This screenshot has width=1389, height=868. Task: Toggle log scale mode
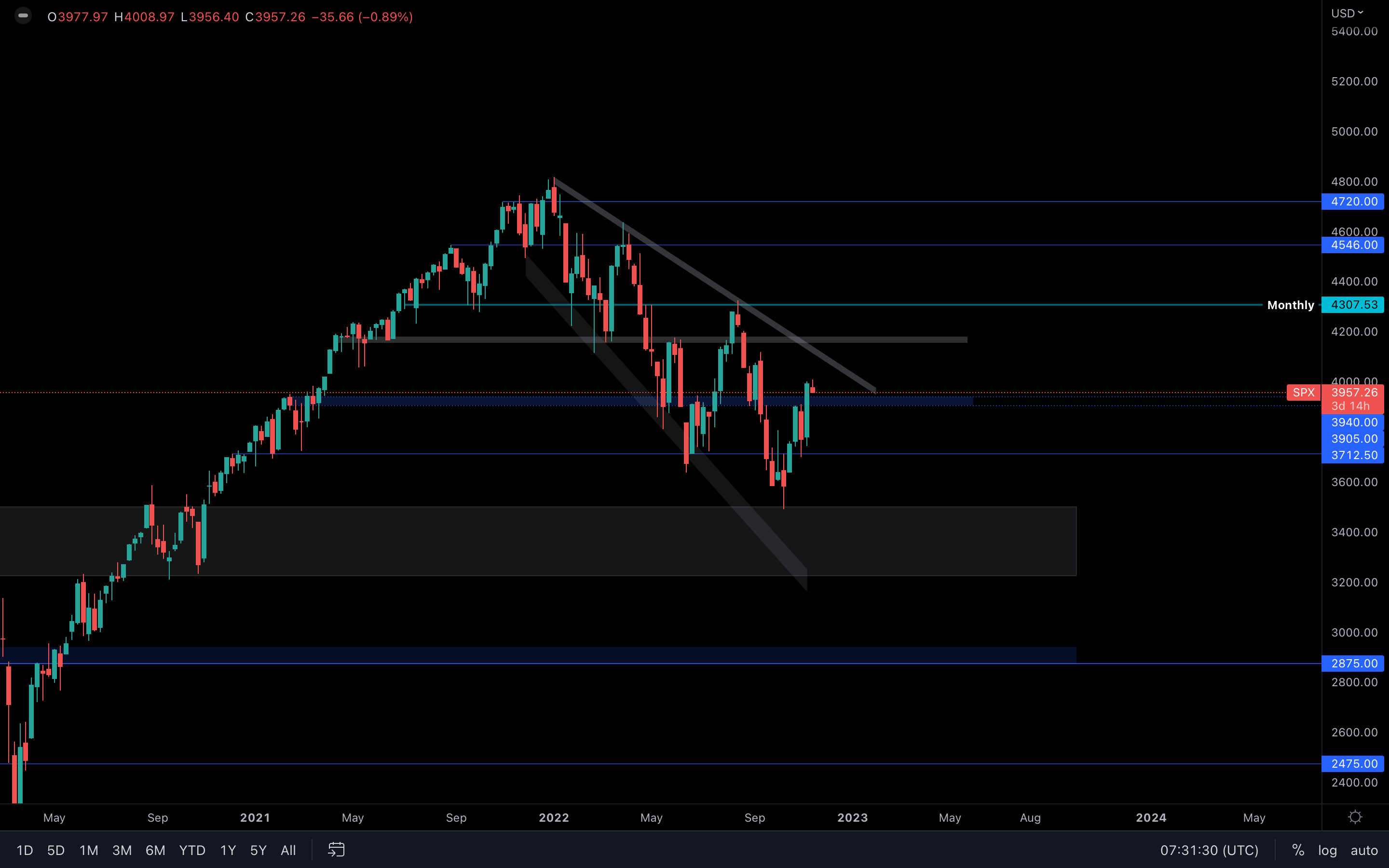tap(1327, 850)
